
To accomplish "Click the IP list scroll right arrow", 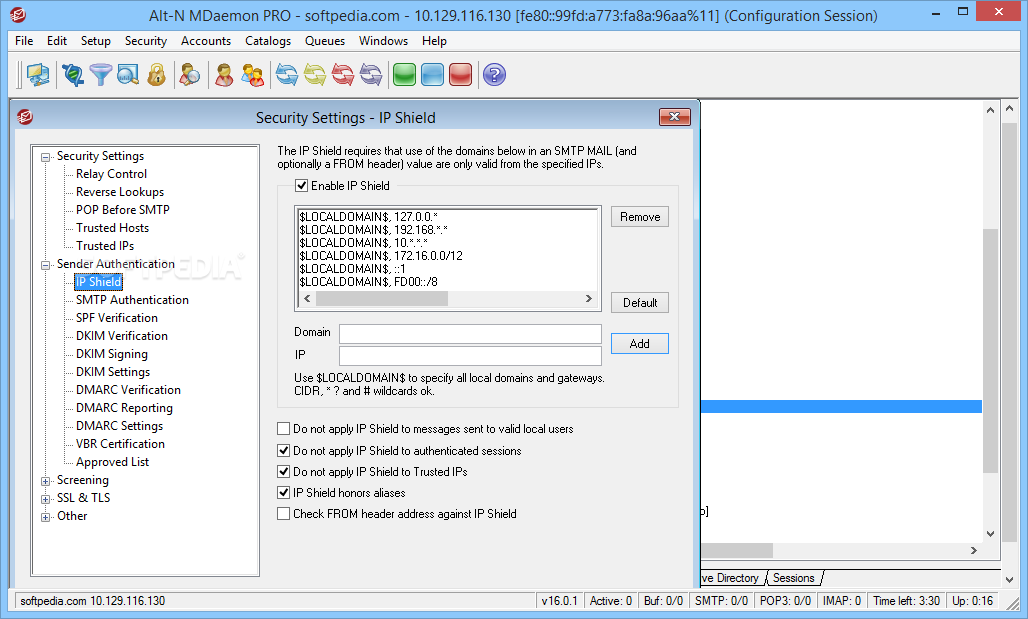I will click(x=589, y=298).
